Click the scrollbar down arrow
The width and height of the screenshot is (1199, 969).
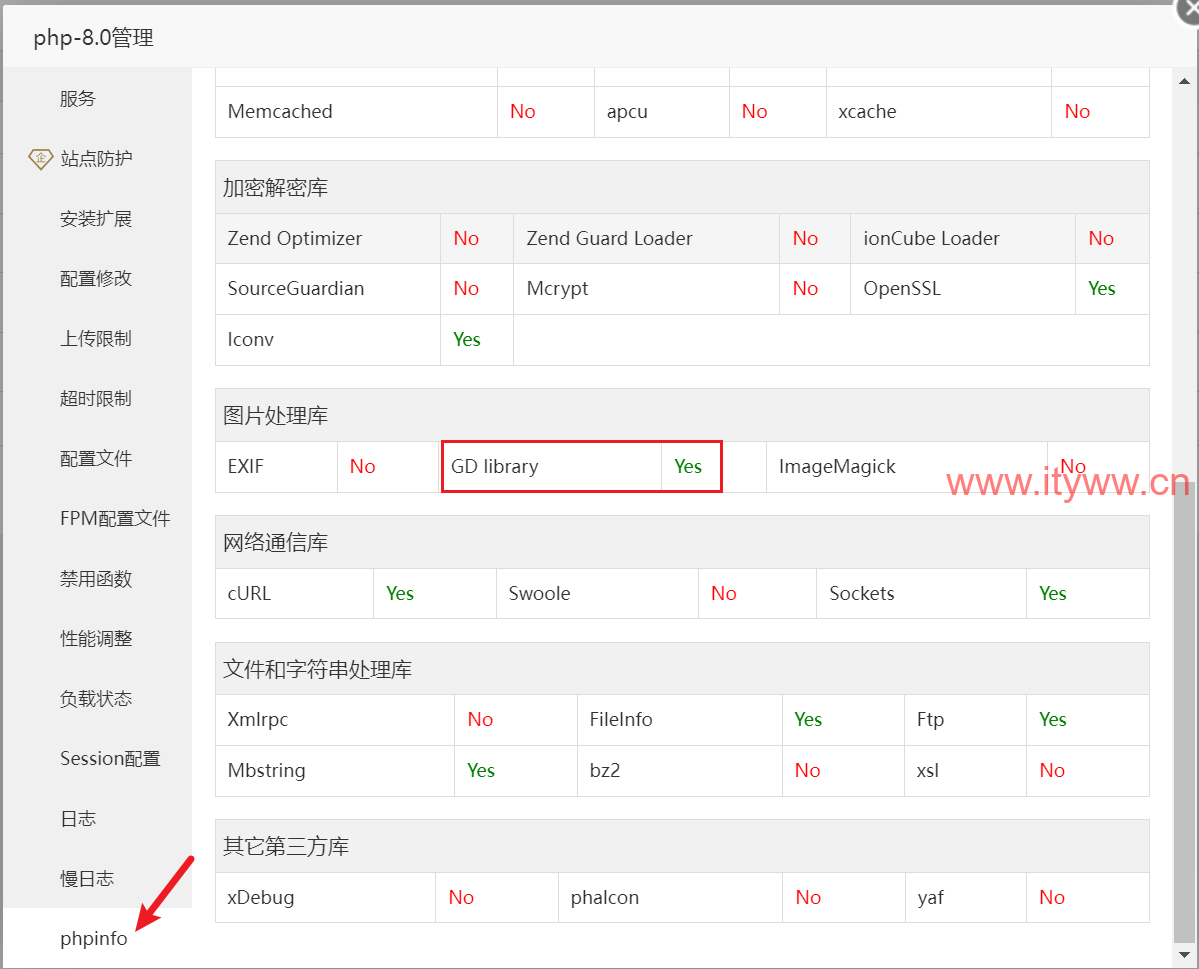point(1184,954)
